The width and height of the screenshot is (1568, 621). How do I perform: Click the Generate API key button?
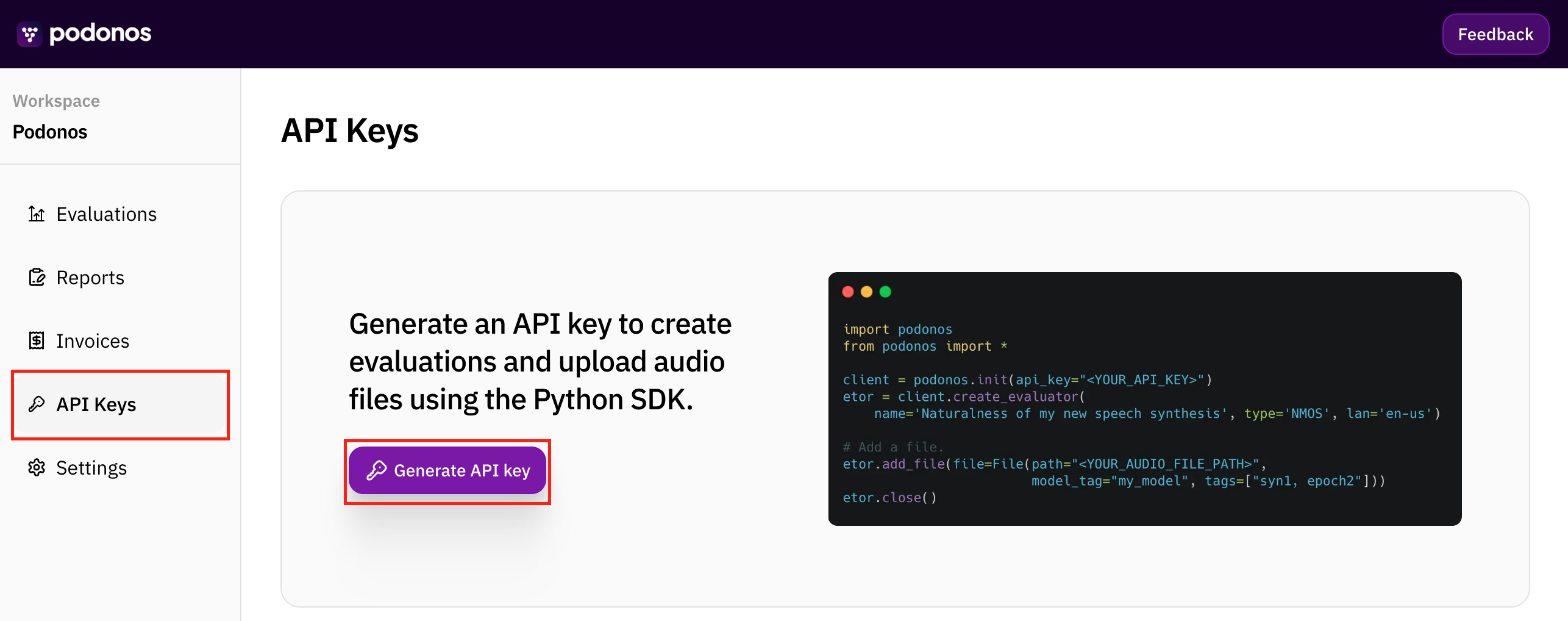point(447,470)
